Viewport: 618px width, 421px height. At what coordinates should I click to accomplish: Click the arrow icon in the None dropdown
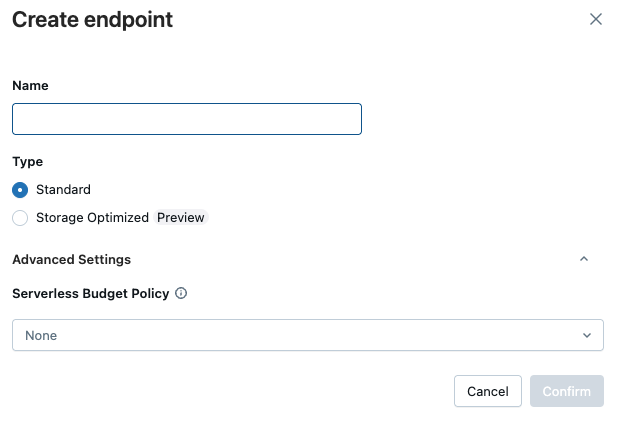587,336
